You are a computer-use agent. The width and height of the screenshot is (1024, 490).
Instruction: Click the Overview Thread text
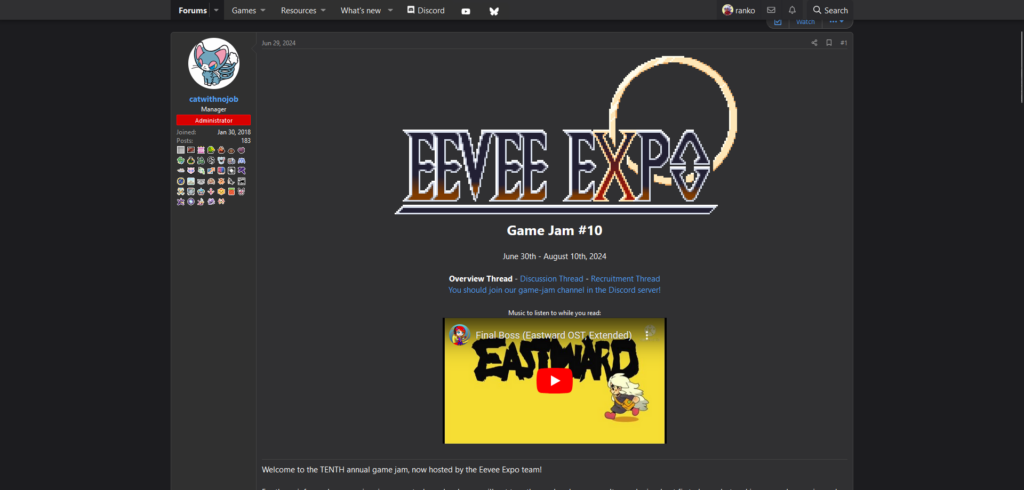[x=481, y=279]
